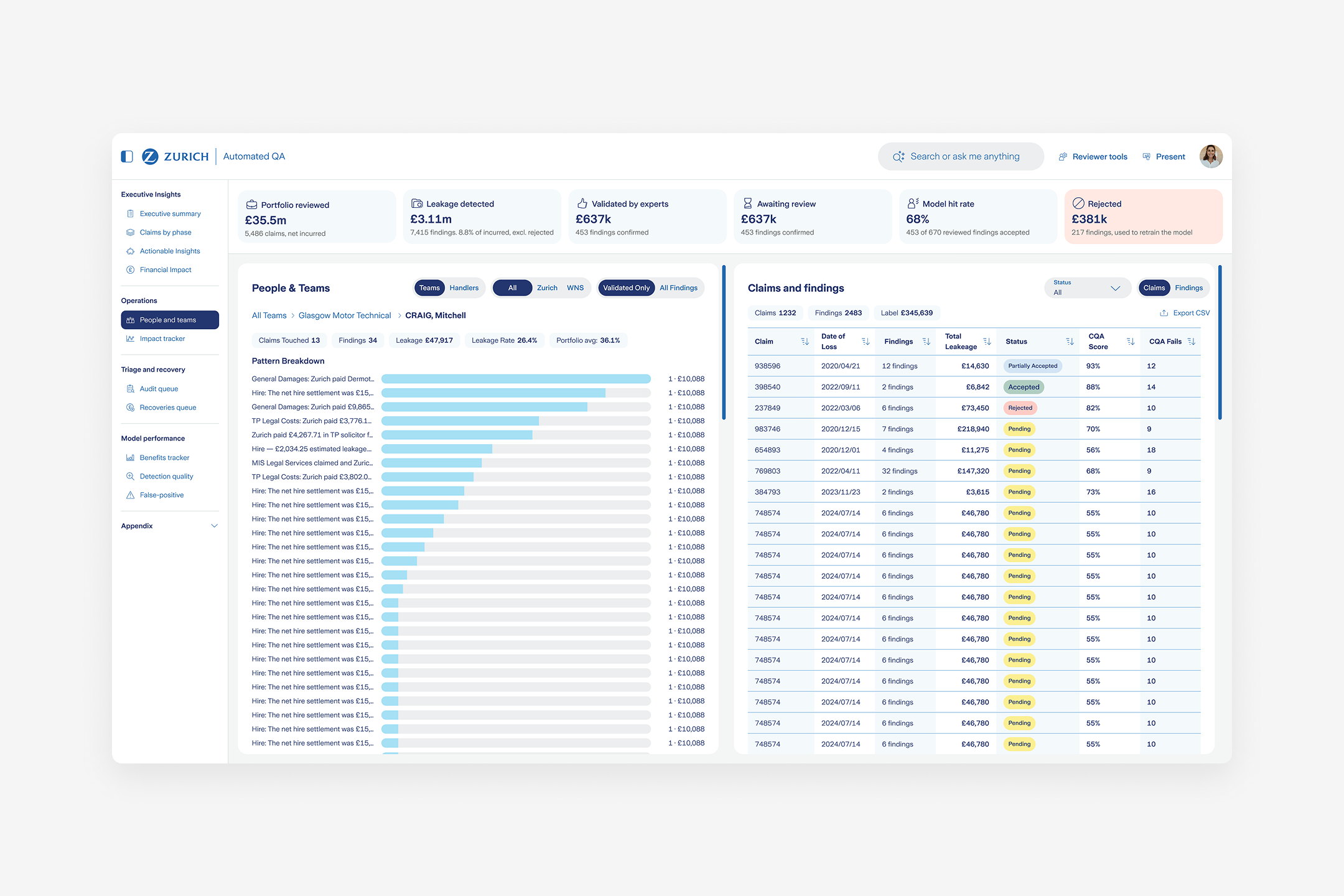Click the Validated by experts thumbs-up icon
Image resolution: width=1344 pixels, height=896 pixels.
[582, 203]
